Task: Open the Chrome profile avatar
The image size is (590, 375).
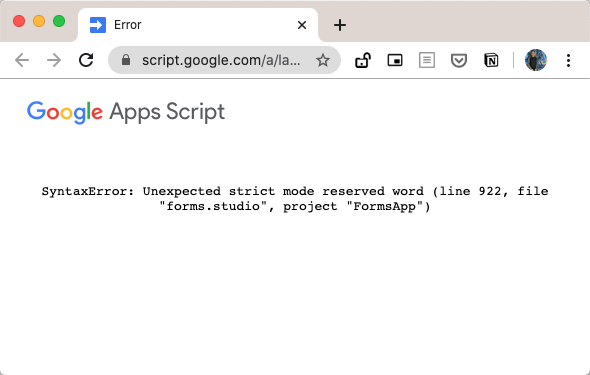Action: (x=536, y=60)
